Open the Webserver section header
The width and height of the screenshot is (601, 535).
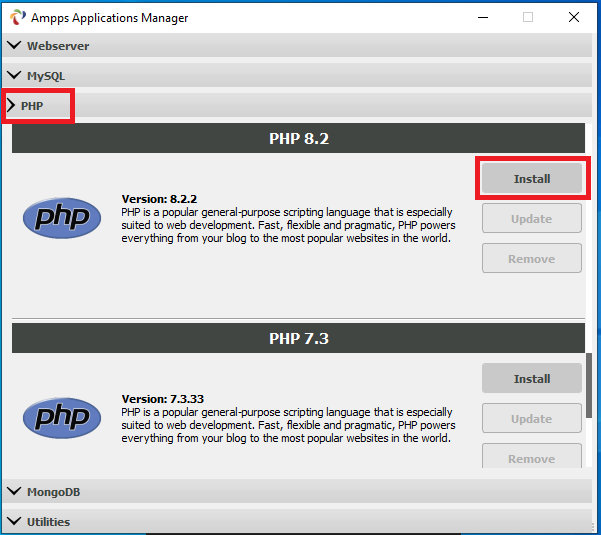pos(297,45)
